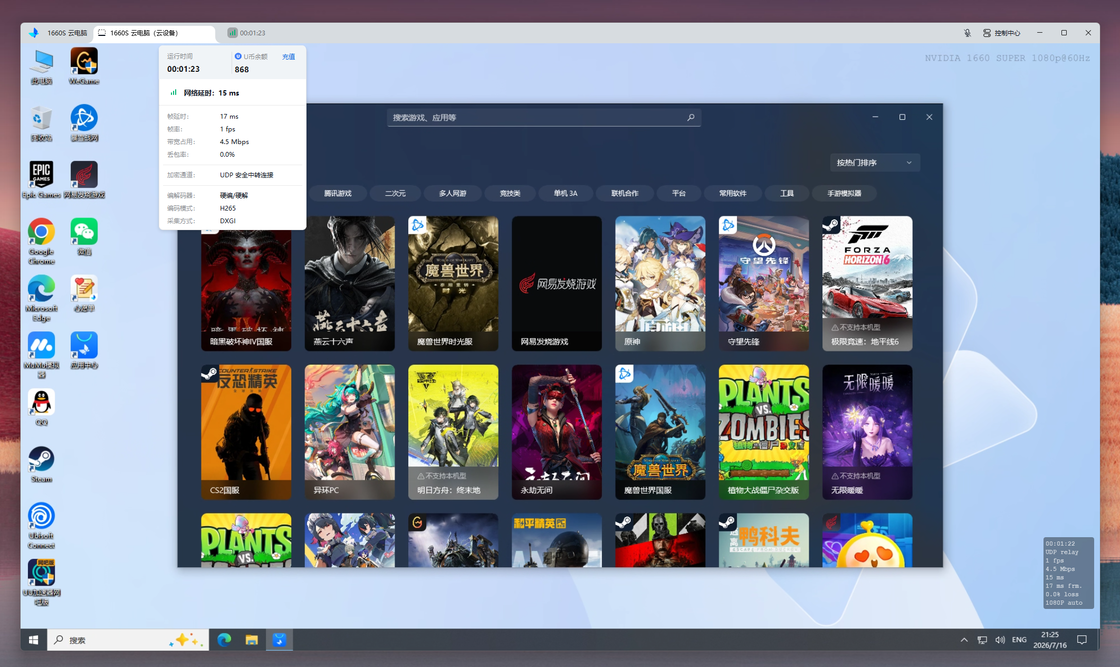Launch the Battle.net desktop shortcut
Viewport: 1120px width, 667px height.
coord(84,123)
